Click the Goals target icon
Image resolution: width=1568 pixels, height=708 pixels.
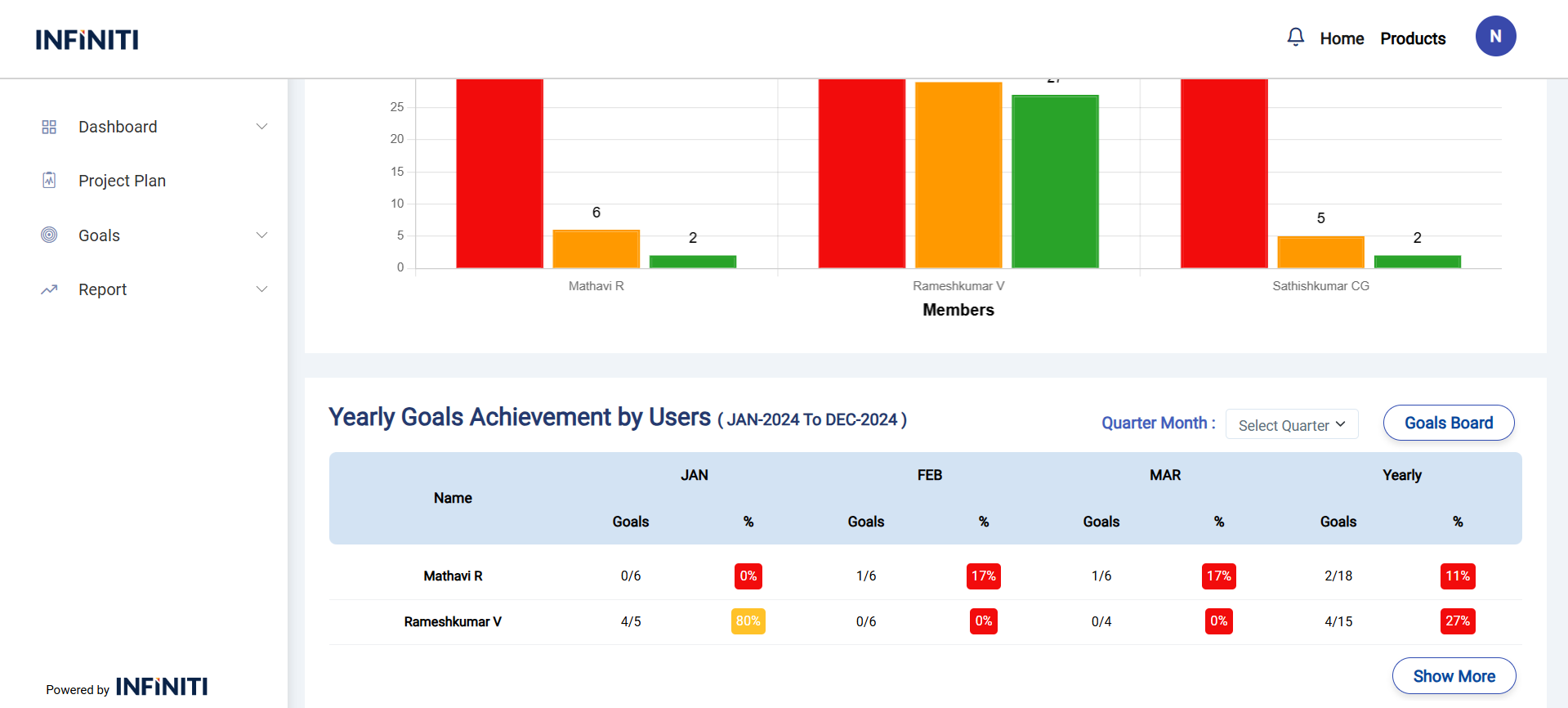[x=49, y=235]
